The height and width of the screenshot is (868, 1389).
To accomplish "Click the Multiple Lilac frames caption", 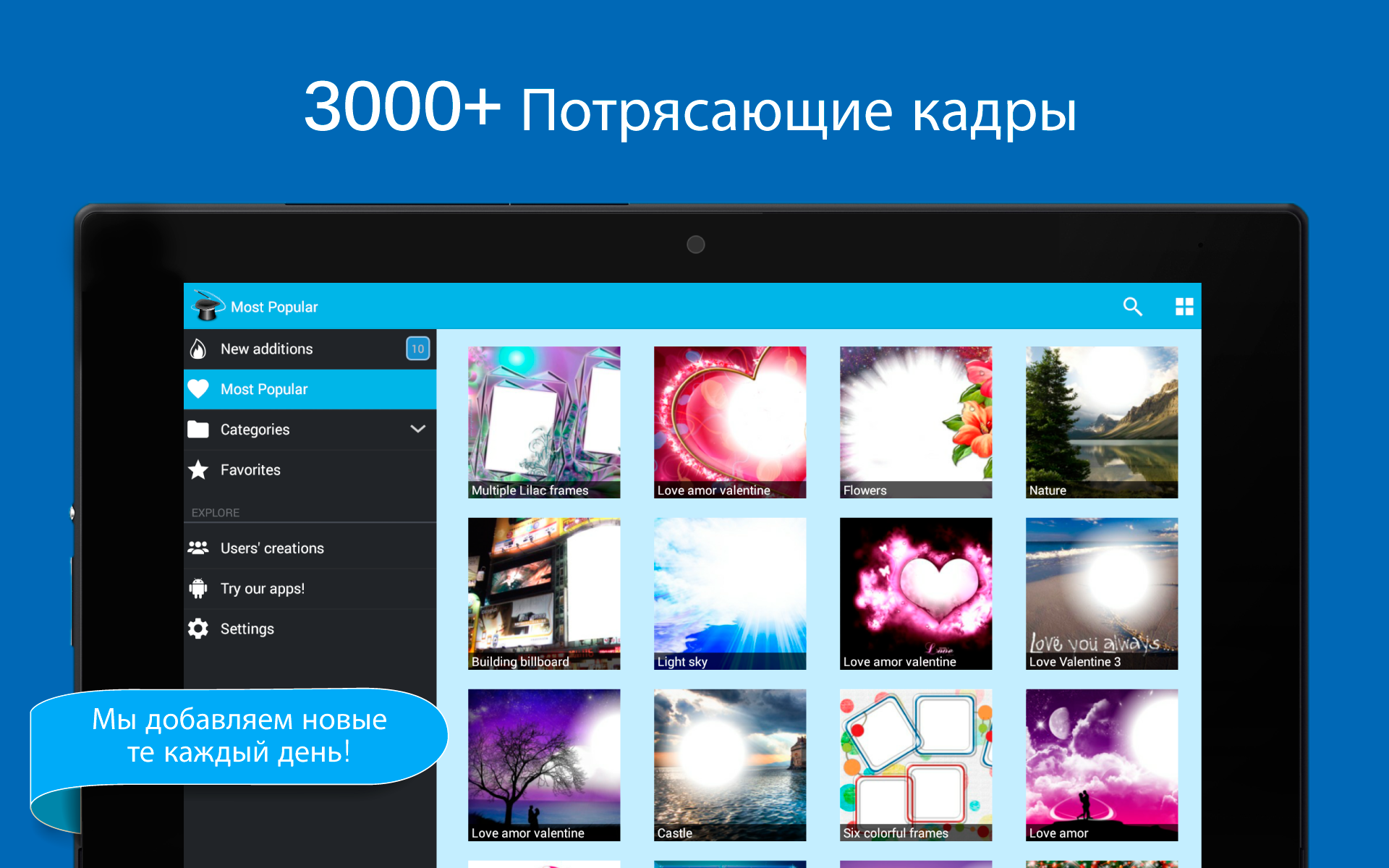I will point(530,490).
